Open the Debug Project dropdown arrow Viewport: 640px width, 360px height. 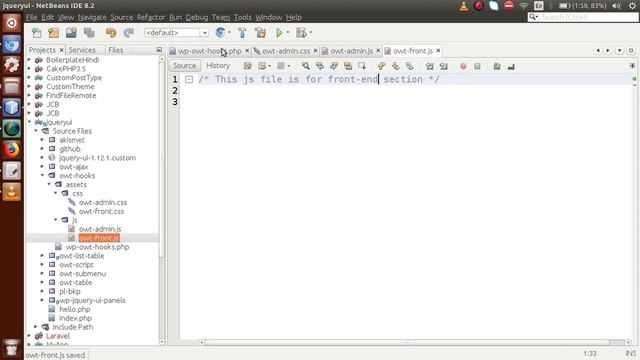pyautogui.click(x=311, y=33)
